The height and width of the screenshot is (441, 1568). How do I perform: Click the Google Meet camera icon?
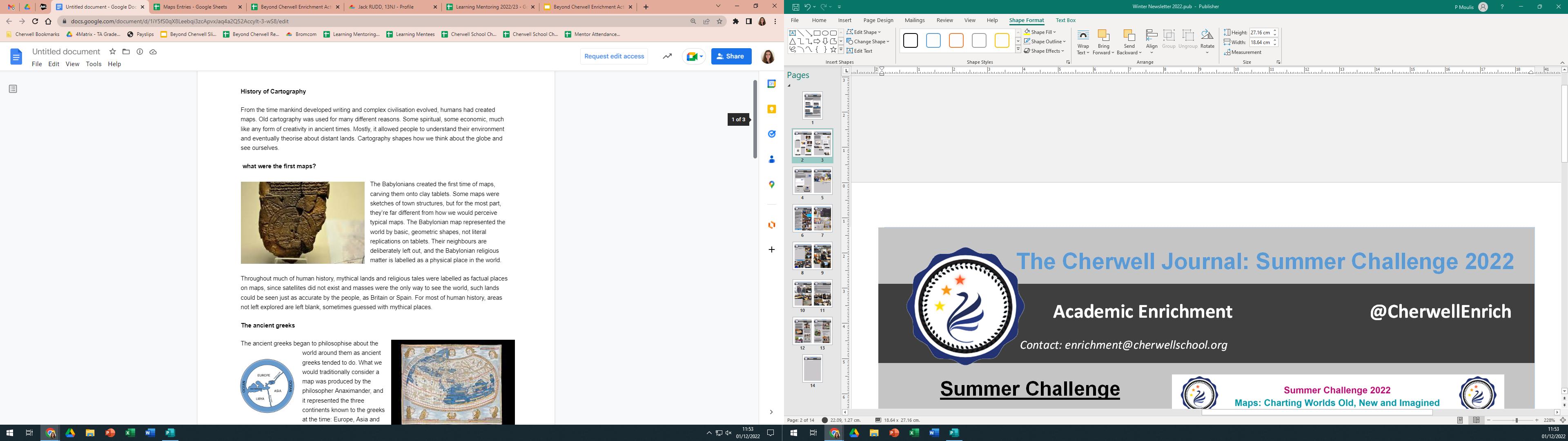tap(691, 56)
